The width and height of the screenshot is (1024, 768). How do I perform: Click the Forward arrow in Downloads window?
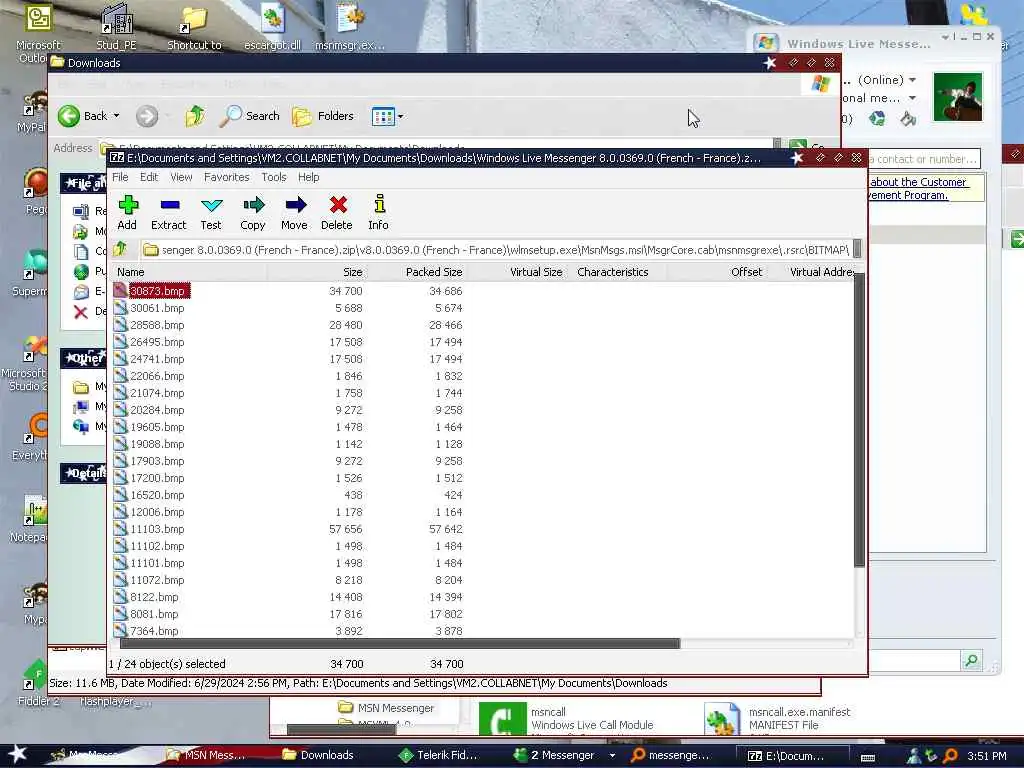[147, 116]
